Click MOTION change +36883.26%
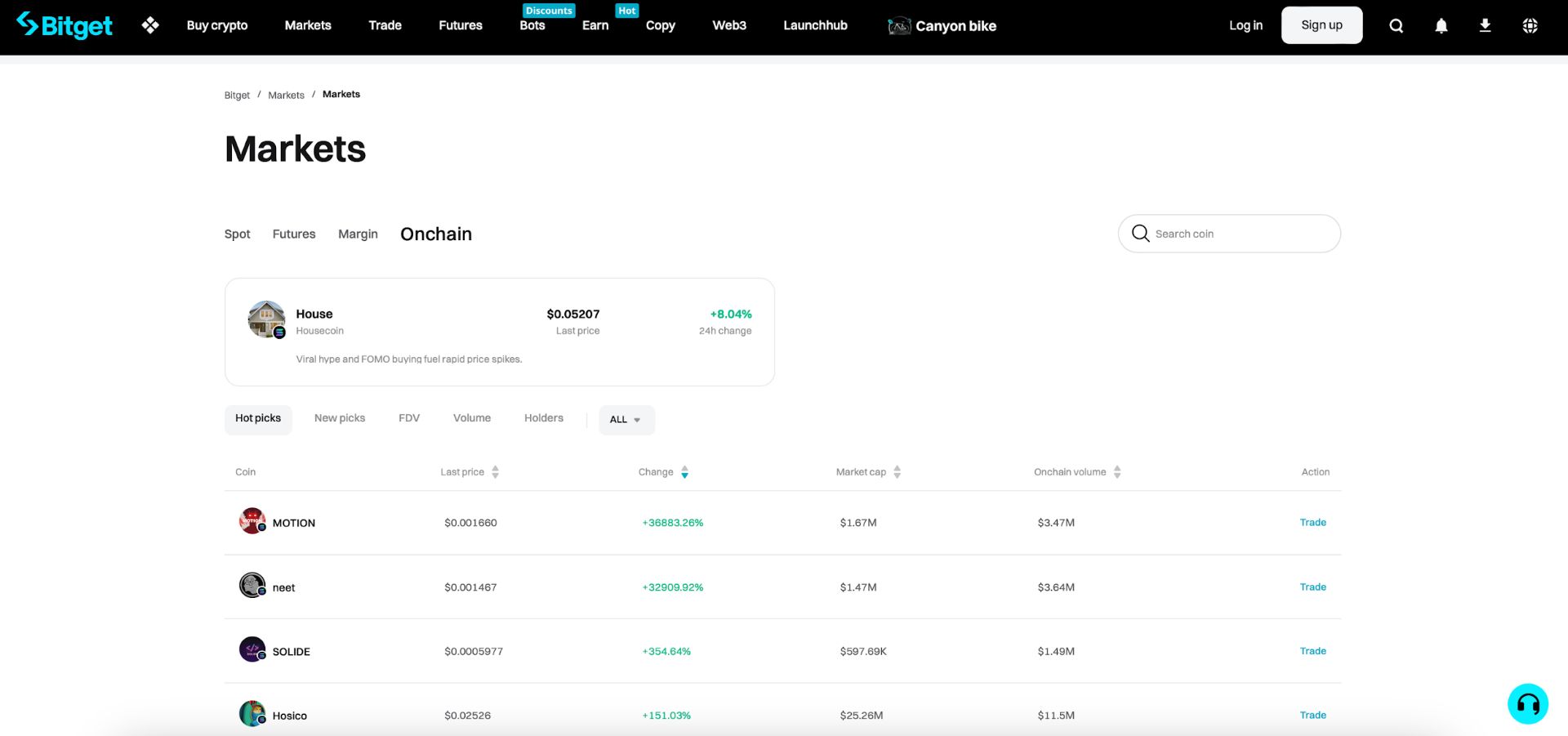Viewport: 1568px width, 736px height. [673, 523]
